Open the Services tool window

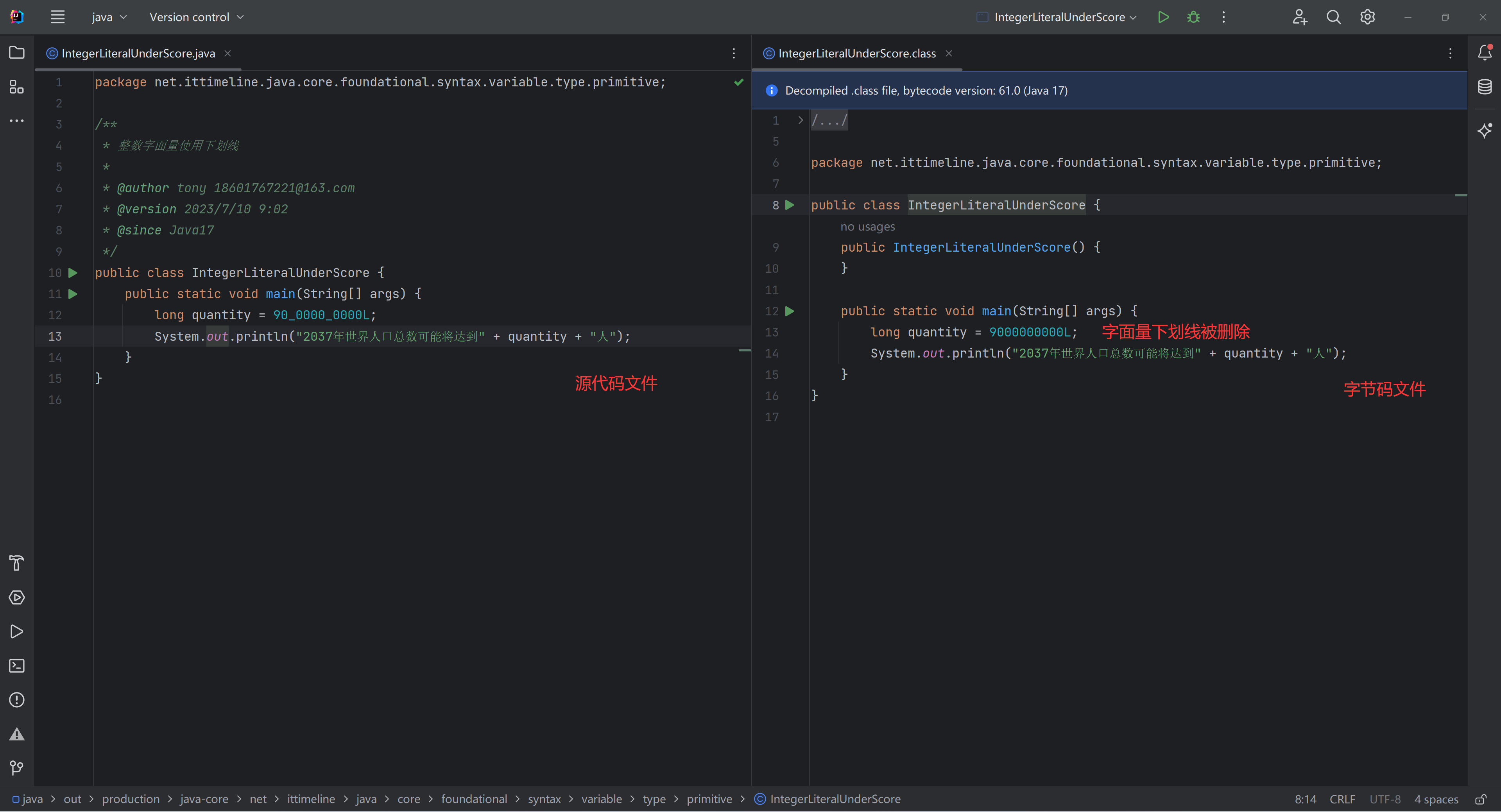point(17,597)
